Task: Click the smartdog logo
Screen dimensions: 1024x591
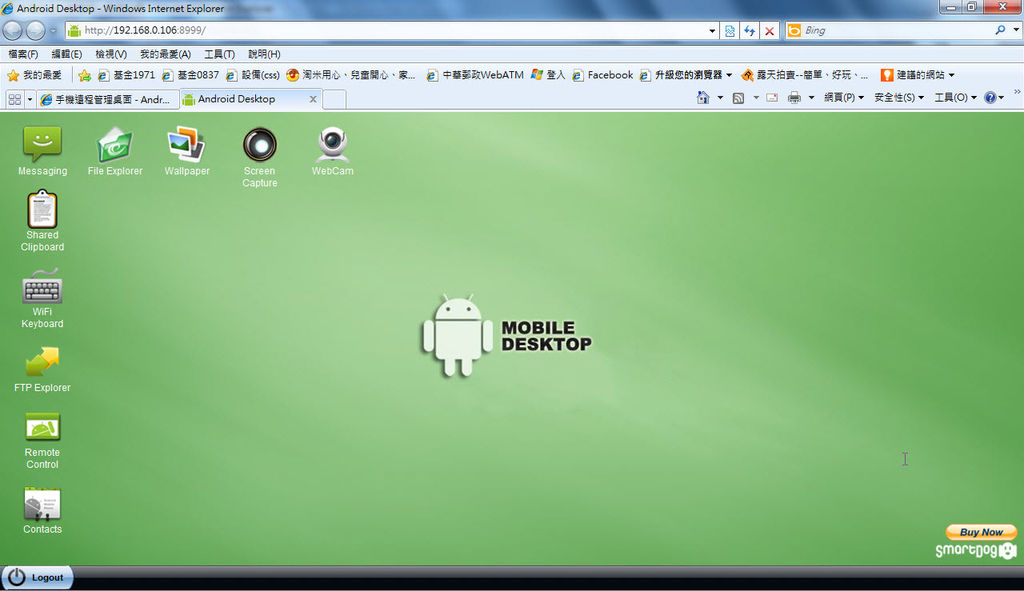Action: [976, 551]
